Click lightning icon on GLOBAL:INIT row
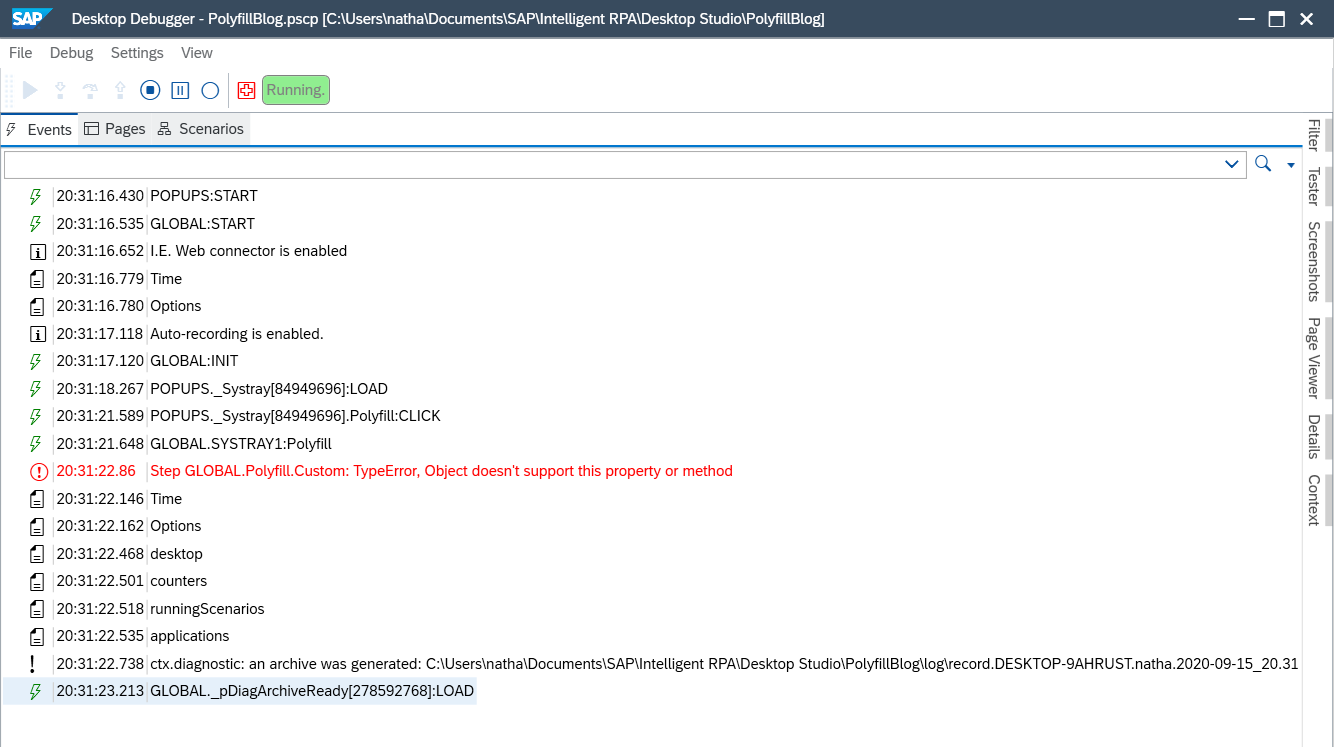Image resolution: width=1334 pixels, height=747 pixels. point(37,362)
